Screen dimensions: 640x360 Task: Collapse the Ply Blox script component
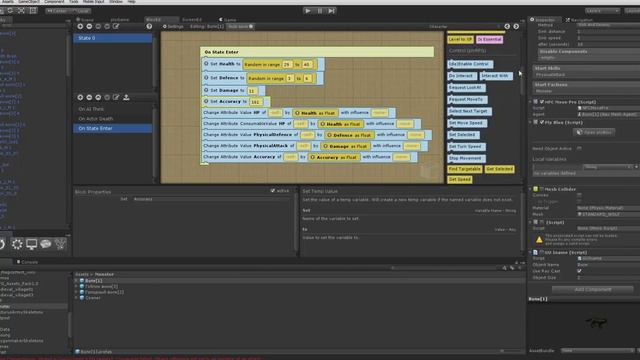click(x=531, y=122)
